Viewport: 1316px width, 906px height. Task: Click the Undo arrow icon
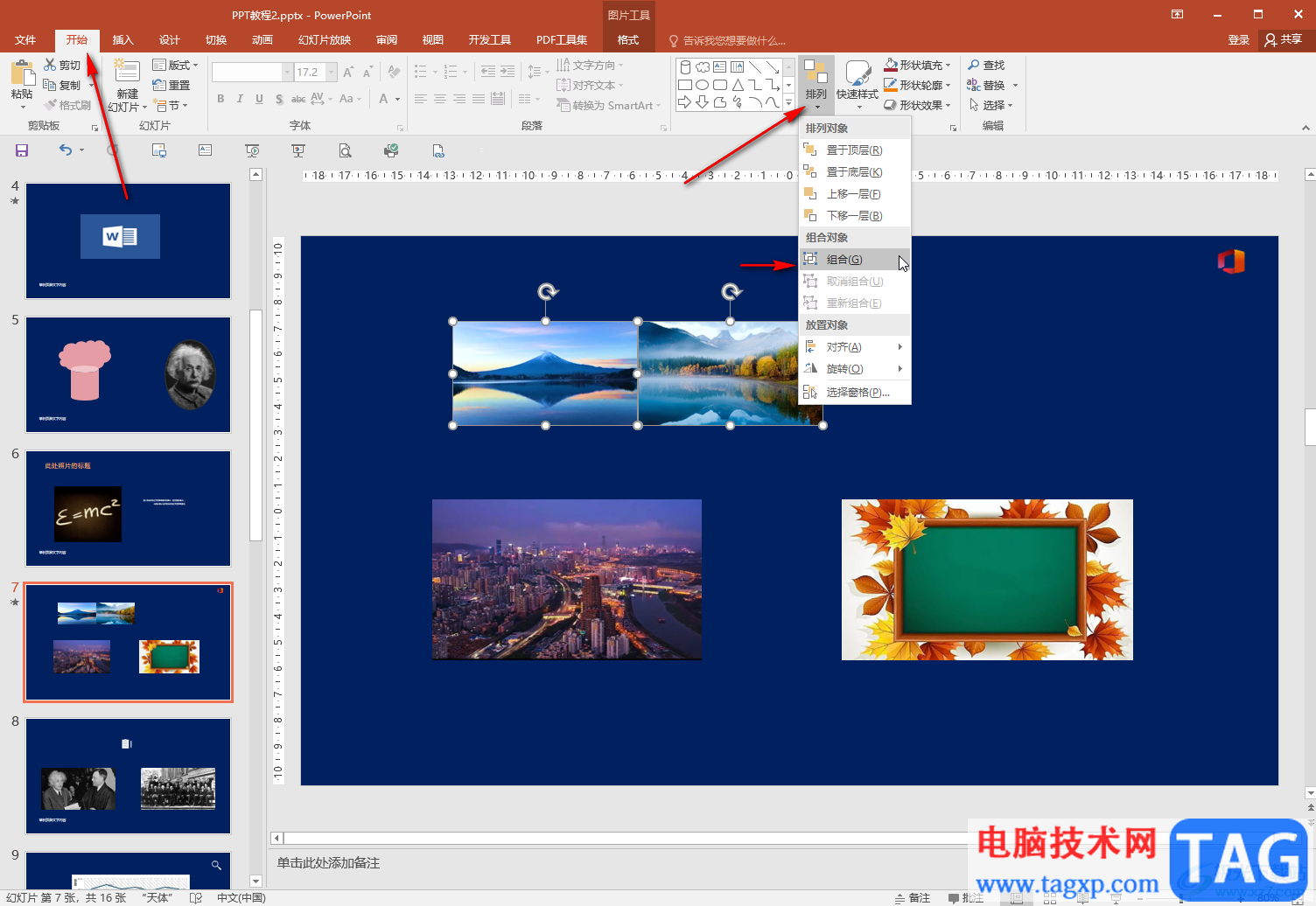coord(66,150)
